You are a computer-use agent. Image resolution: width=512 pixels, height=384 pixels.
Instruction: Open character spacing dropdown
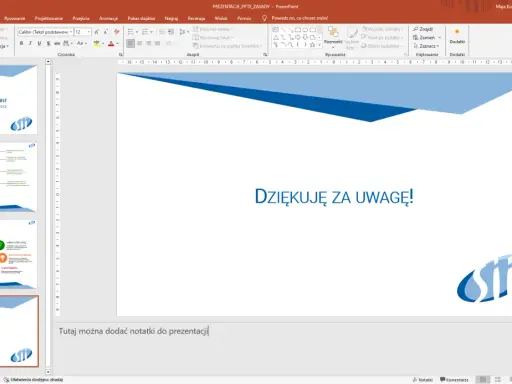click(67, 43)
